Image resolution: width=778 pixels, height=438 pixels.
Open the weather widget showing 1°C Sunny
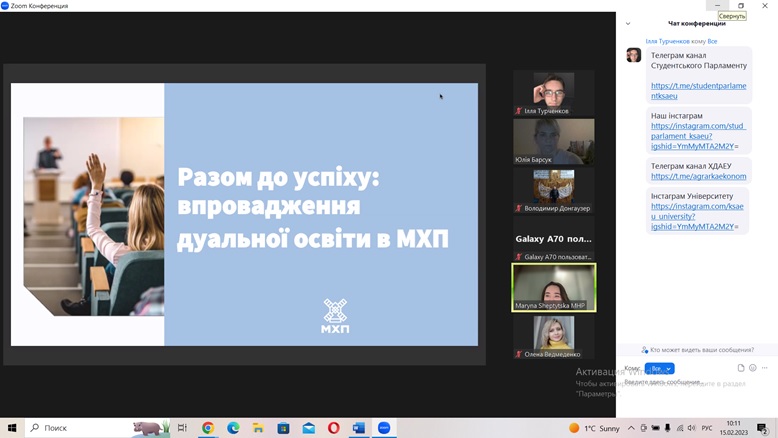pyautogui.click(x=594, y=428)
